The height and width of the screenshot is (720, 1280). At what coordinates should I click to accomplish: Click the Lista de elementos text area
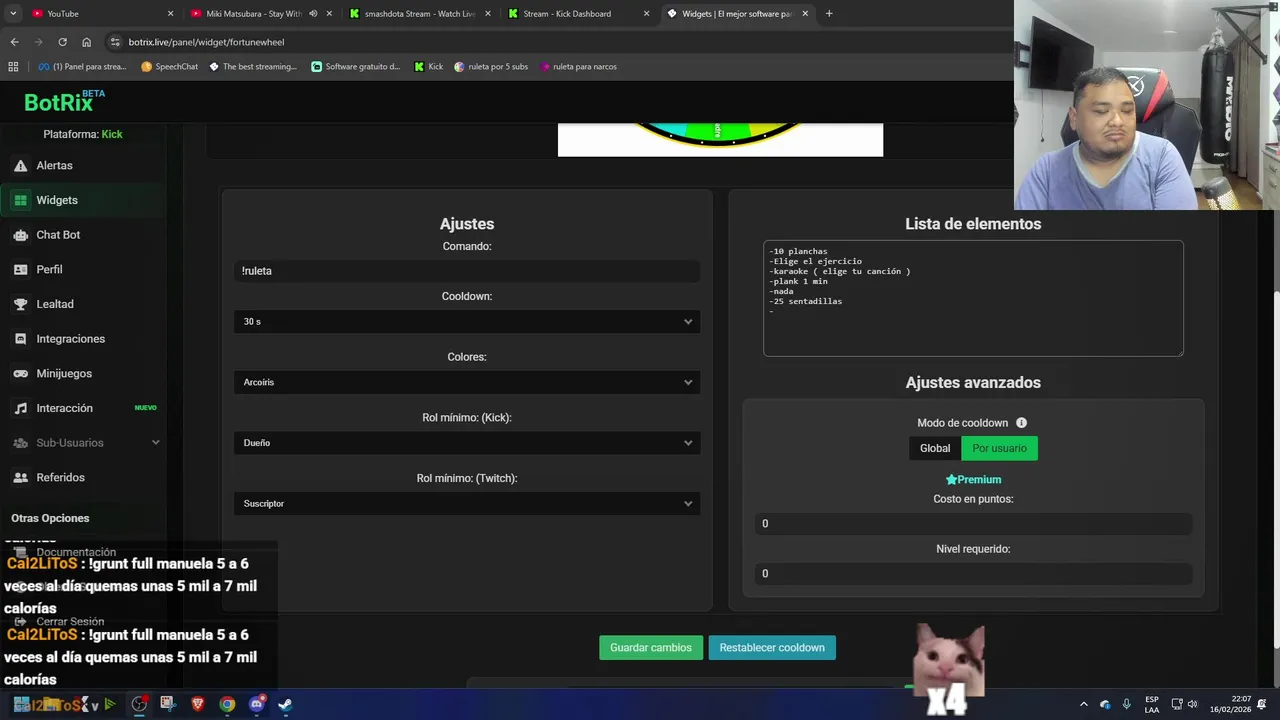click(973, 298)
